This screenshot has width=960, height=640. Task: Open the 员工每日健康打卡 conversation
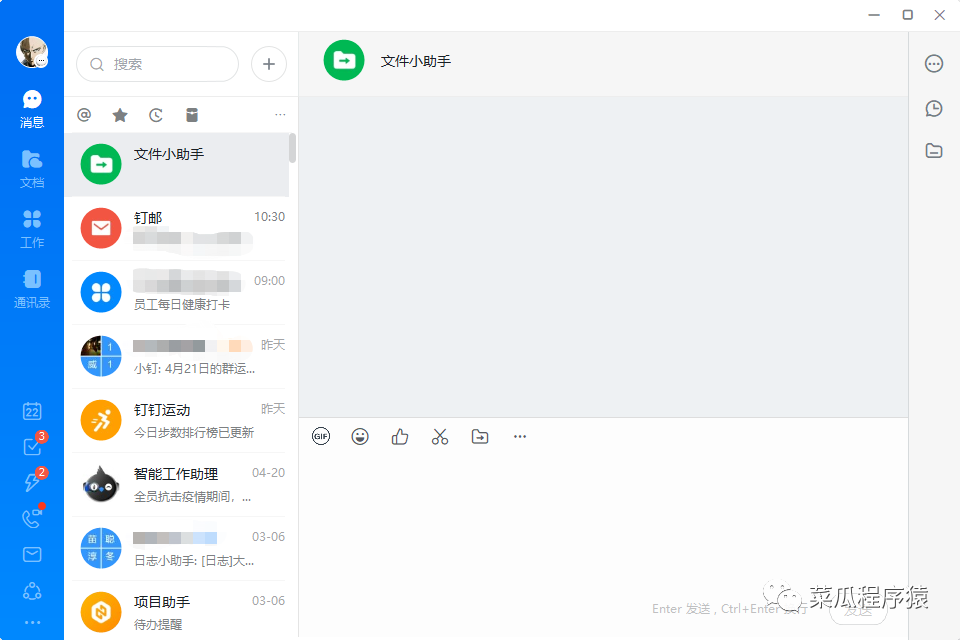pyautogui.click(x=176, y=292)
